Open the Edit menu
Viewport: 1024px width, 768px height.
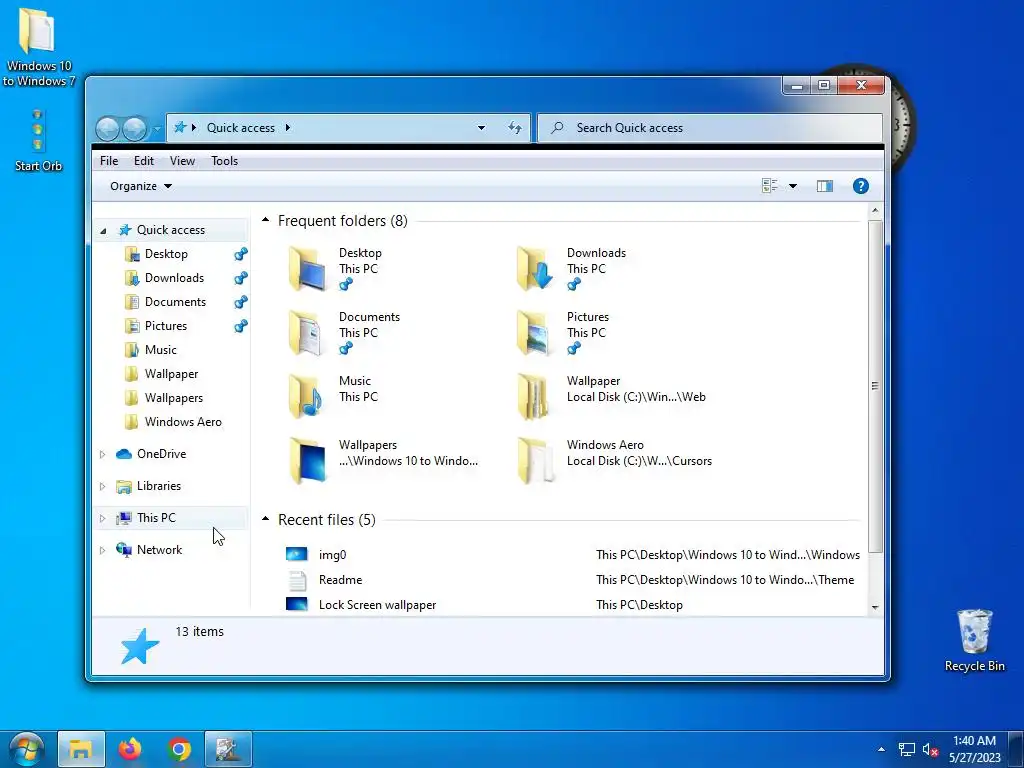[144, 161]
